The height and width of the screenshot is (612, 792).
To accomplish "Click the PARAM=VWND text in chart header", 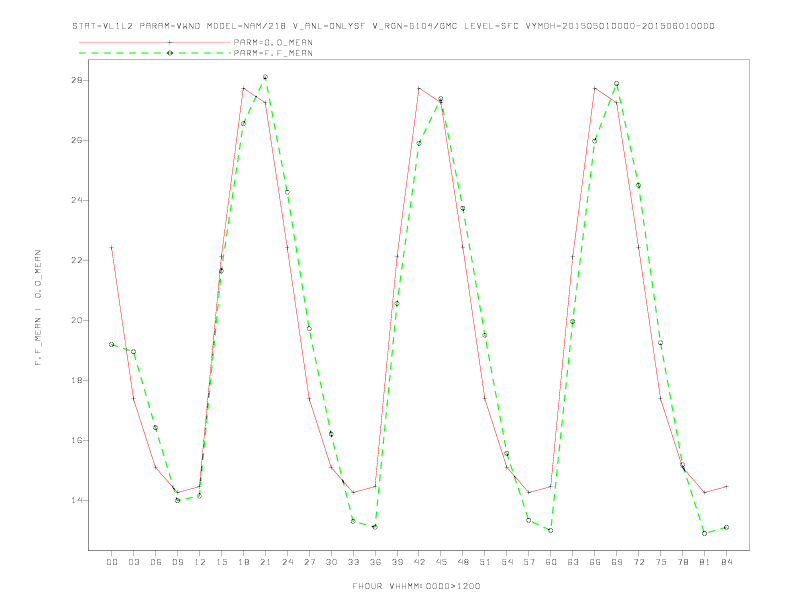I will (x=170, y=26).
